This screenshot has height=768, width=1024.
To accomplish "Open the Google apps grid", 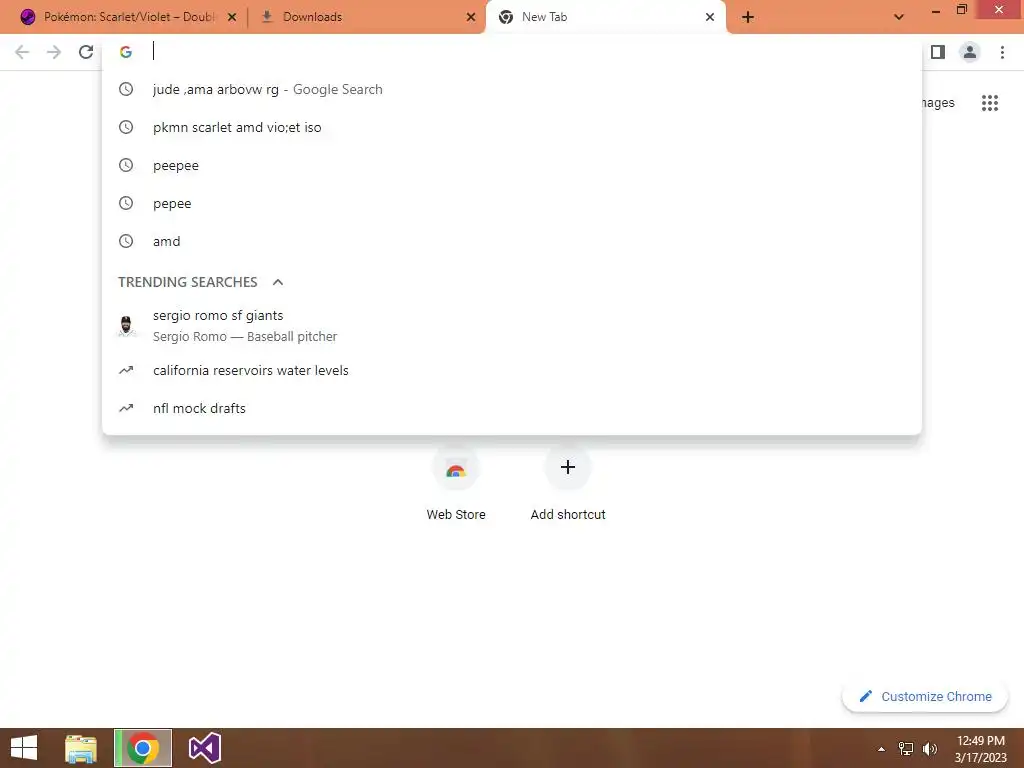I will [990, 103].
